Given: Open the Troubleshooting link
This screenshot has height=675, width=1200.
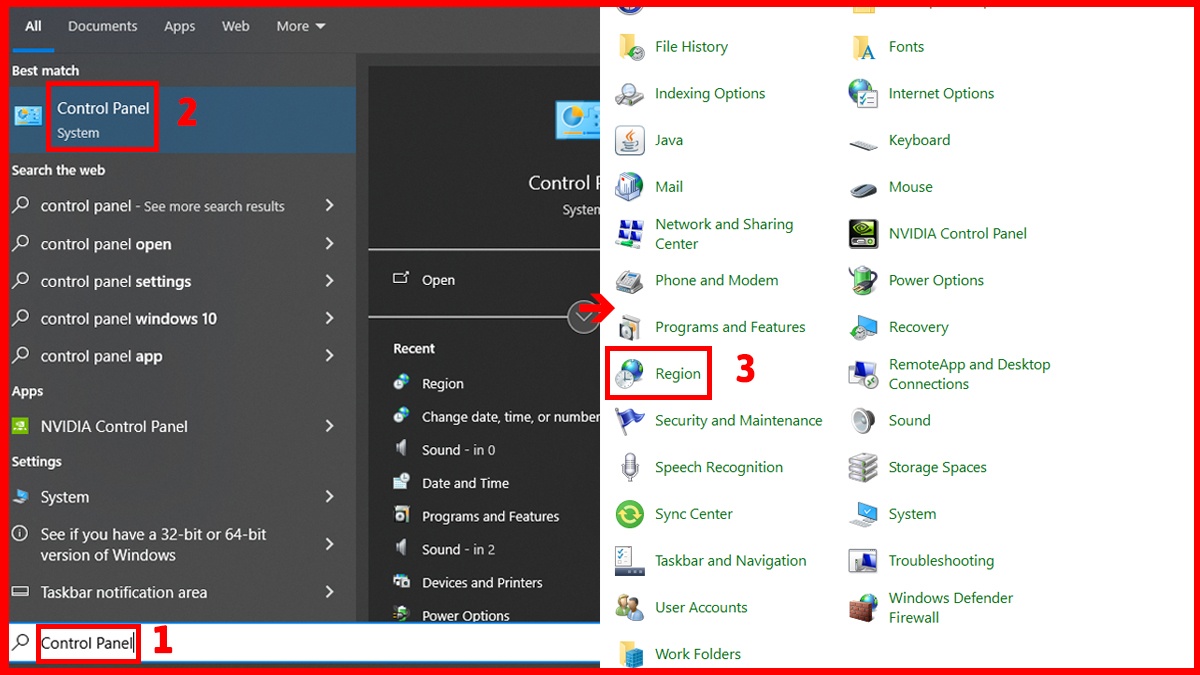Looking at the screenshot, I should 940,561.
